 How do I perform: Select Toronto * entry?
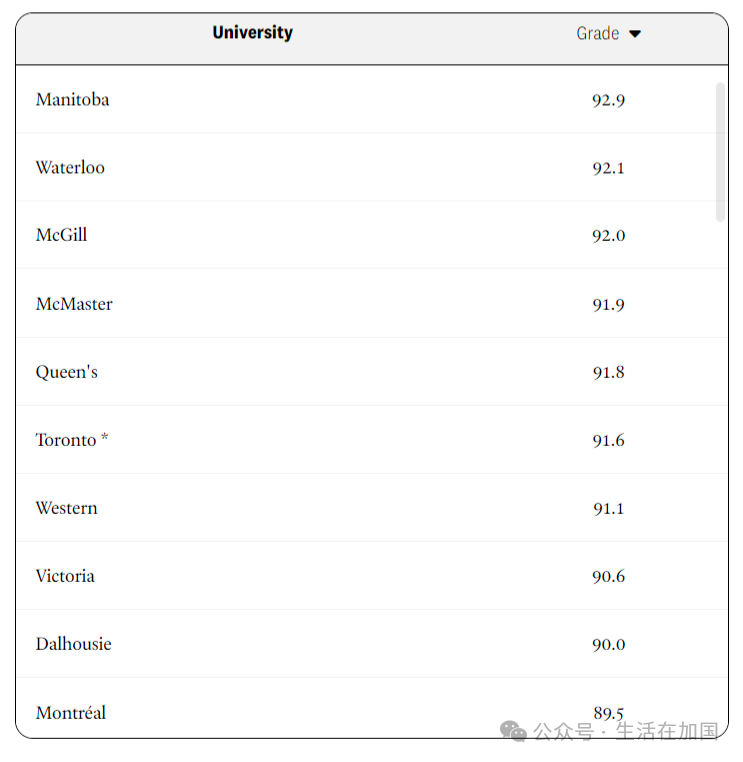coord(72,440)
